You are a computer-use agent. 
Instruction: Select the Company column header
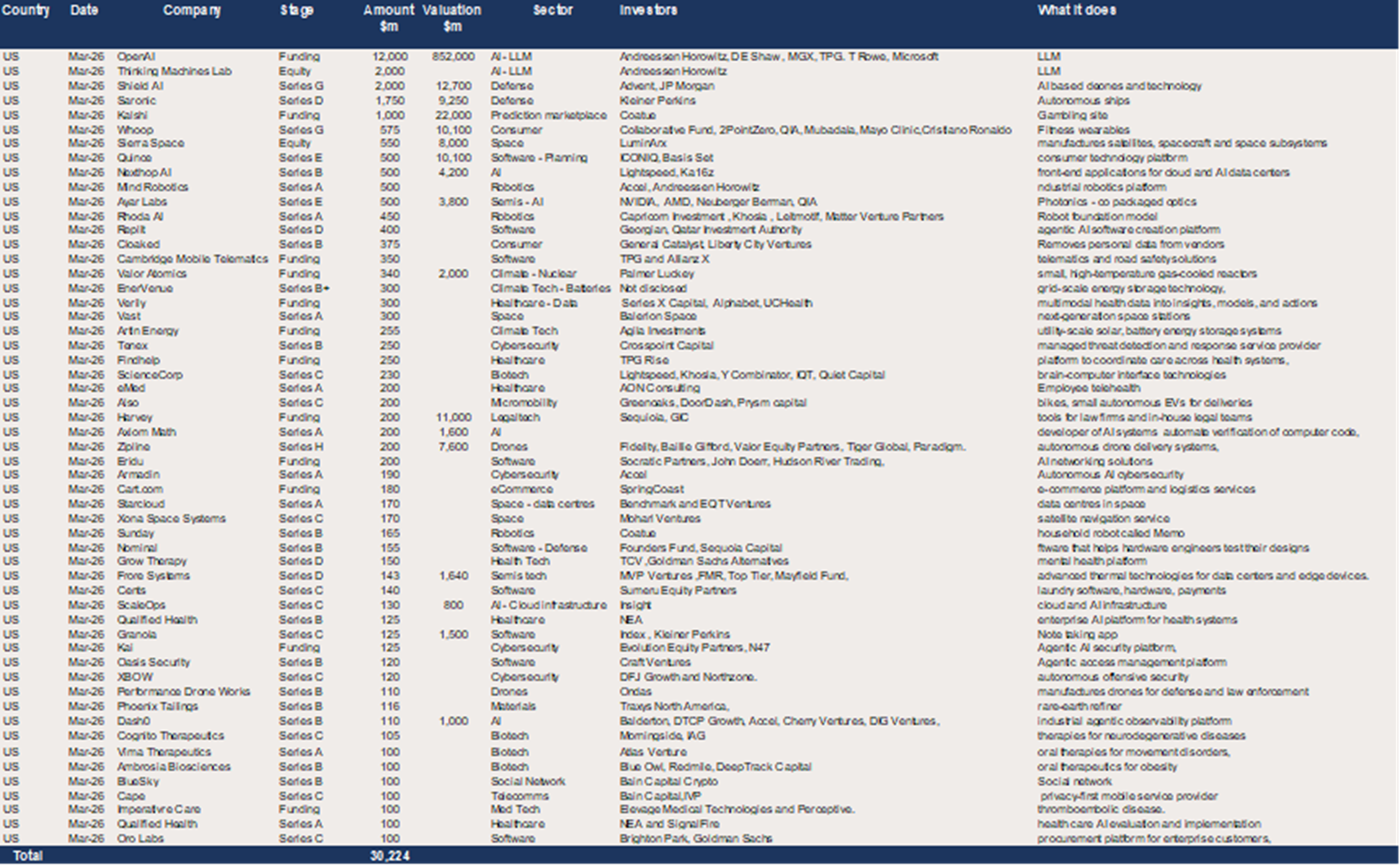tap(192, 10)
